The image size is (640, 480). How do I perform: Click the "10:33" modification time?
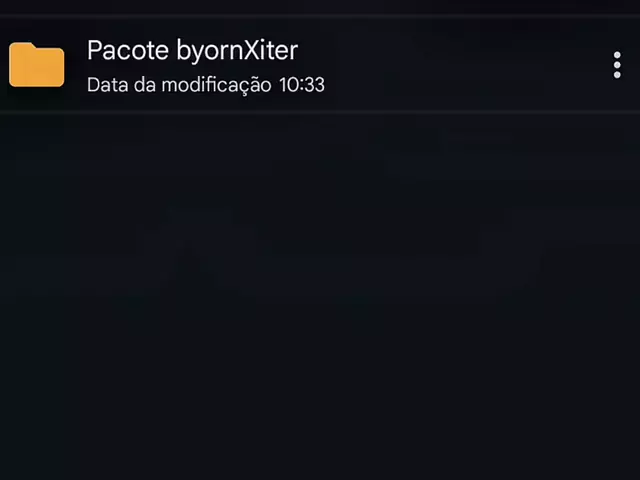click(302, 85)
